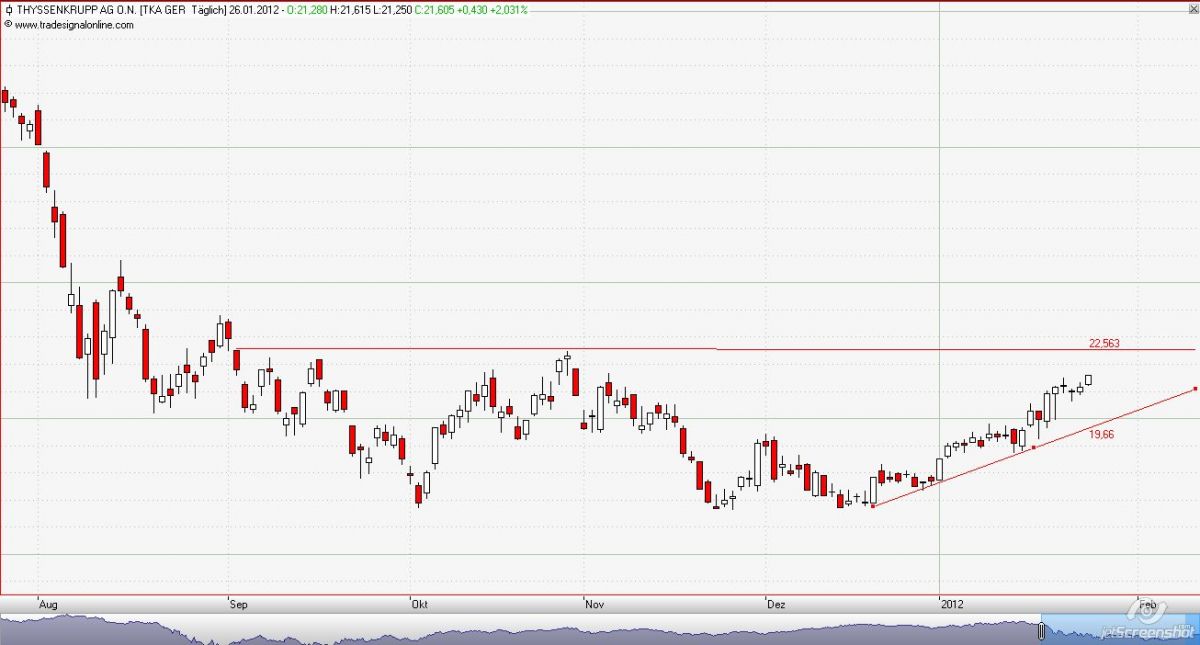Select the rising red trendline
Viewport: 1200px width, 645px height.
point(1034,447)
